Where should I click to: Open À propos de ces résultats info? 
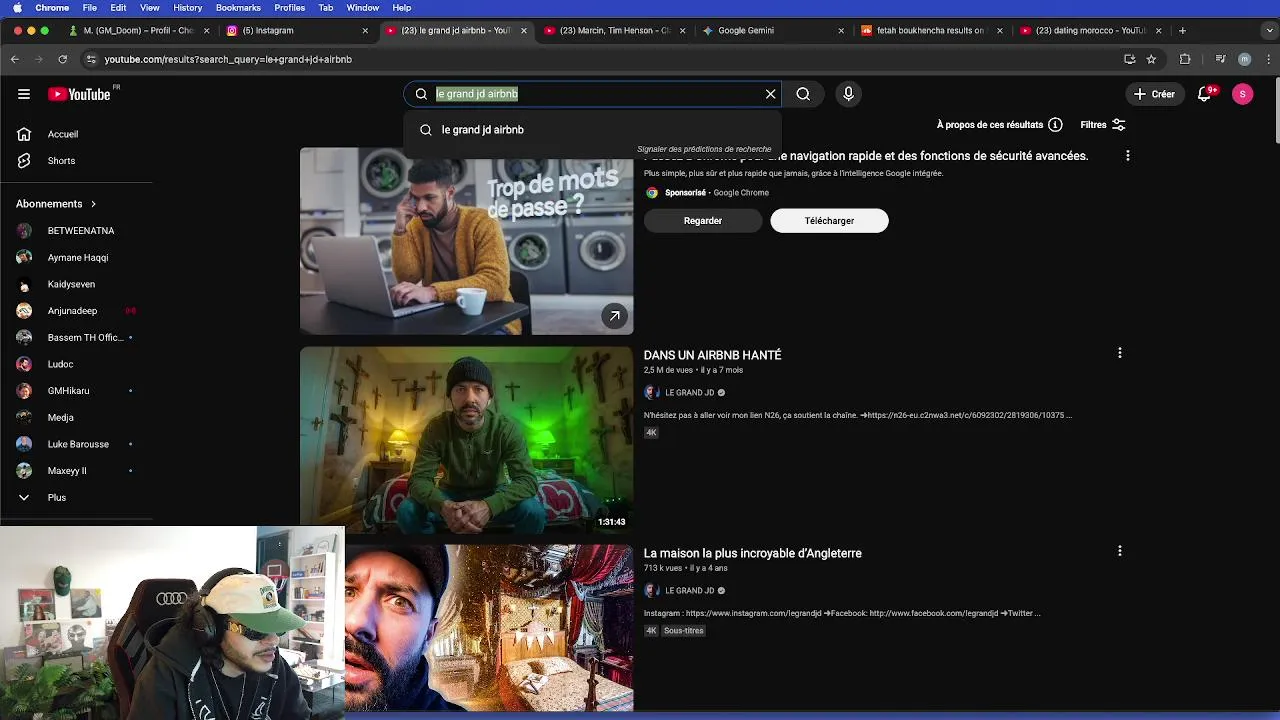[999, 125]
